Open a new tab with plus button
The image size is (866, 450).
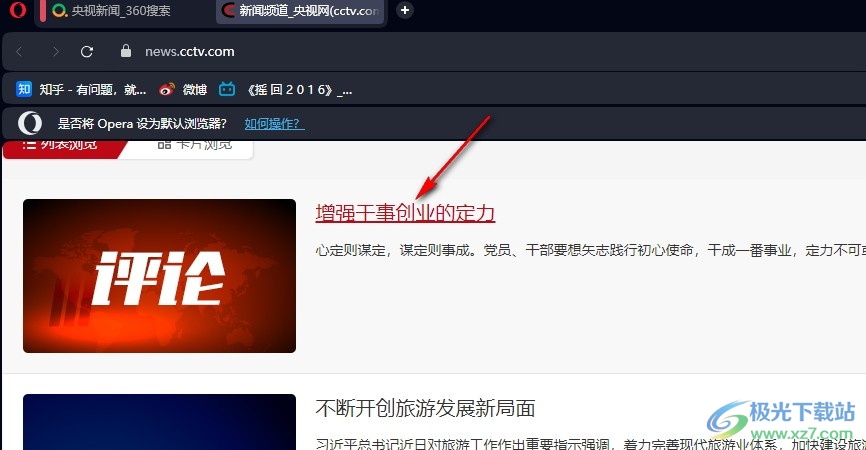click(x=405, y=10)
